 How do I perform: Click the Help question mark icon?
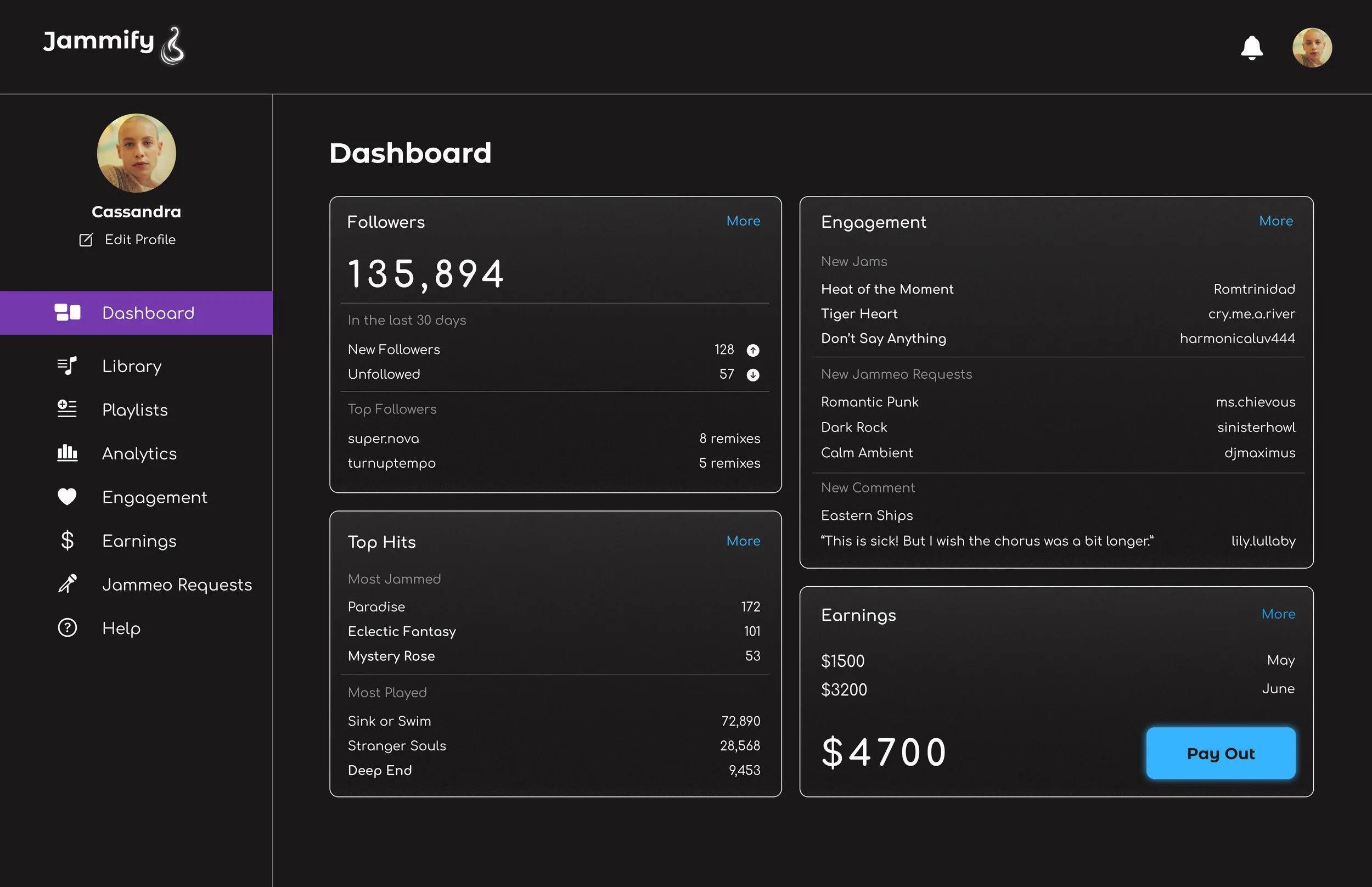pyautogui.click(x=68, y=627)
